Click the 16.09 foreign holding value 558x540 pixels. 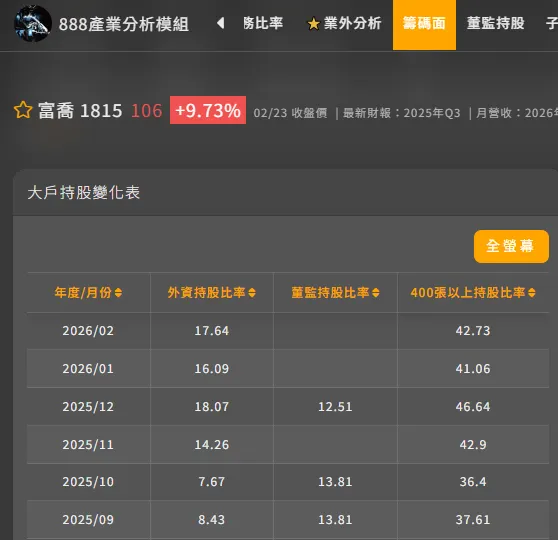(212, 369)
